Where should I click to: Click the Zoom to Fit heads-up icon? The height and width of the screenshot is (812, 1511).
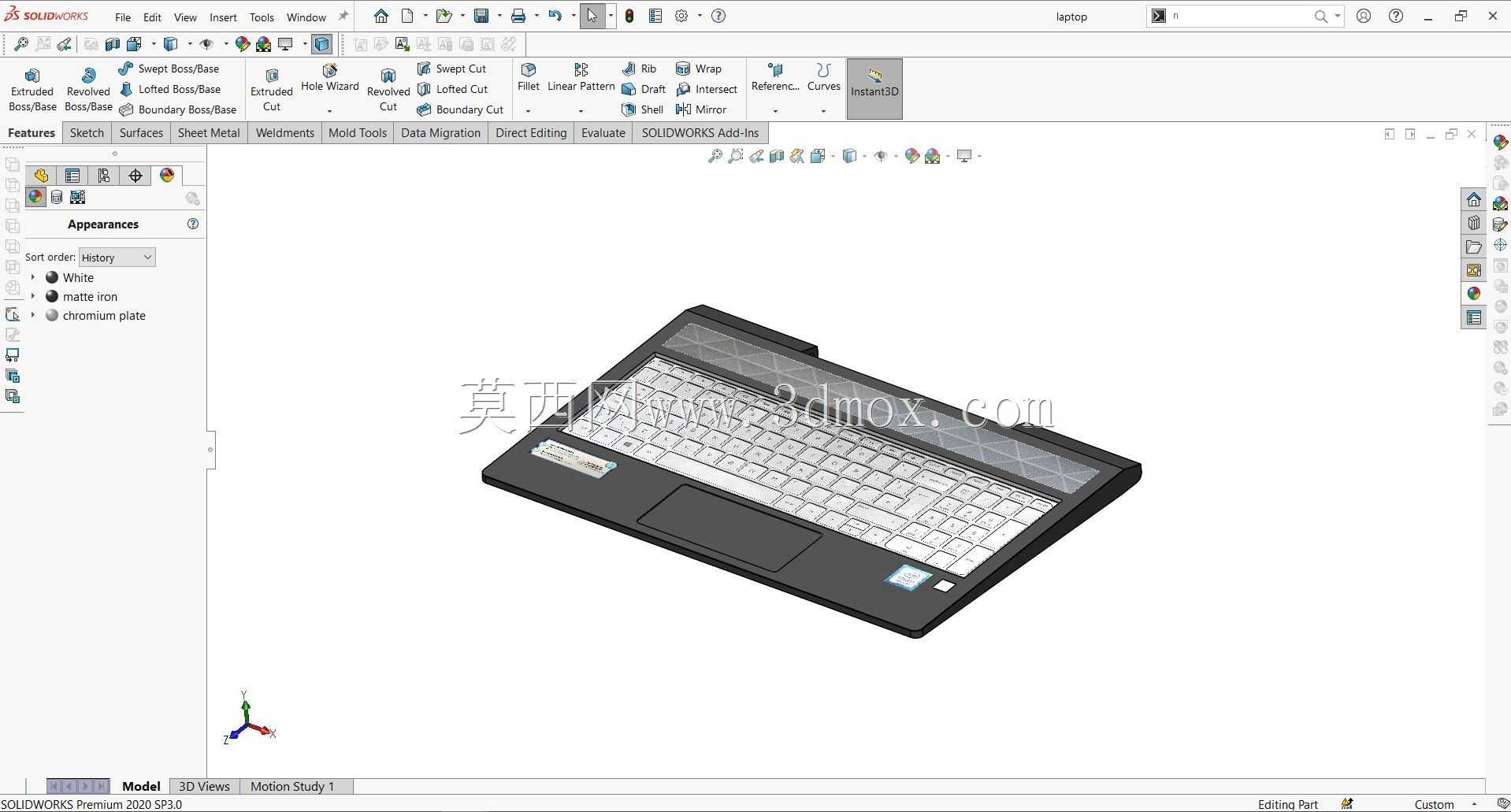pyautogui.click(x=715, y=156)
